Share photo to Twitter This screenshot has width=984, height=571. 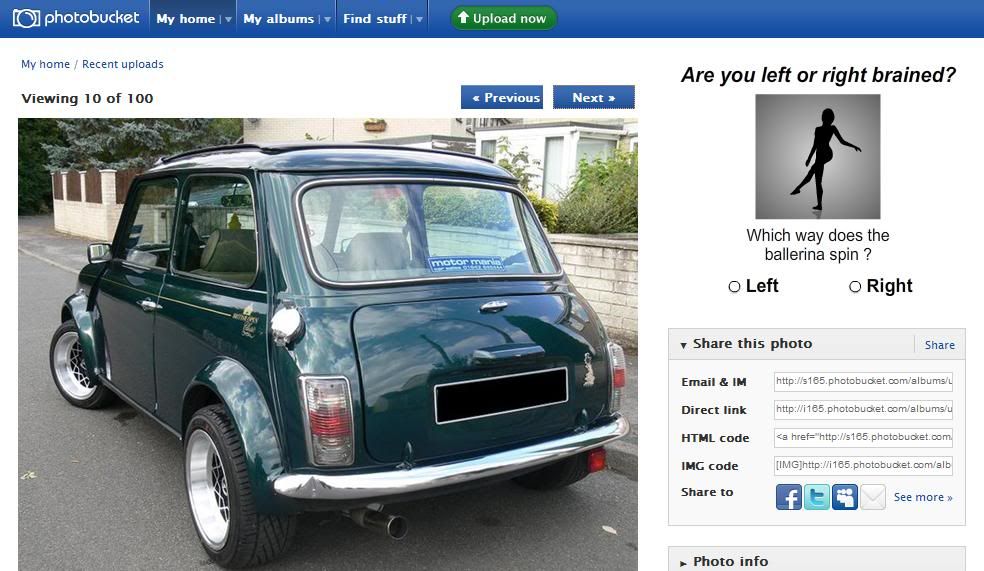(816, 497)
